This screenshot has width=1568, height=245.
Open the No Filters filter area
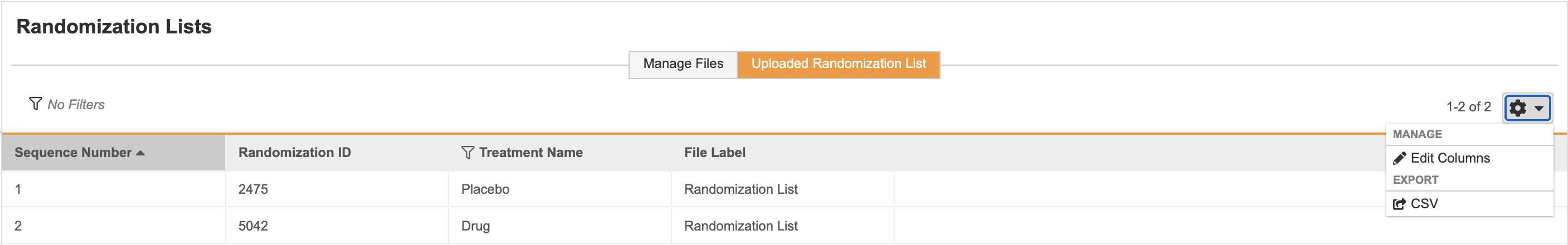(76, 105)
